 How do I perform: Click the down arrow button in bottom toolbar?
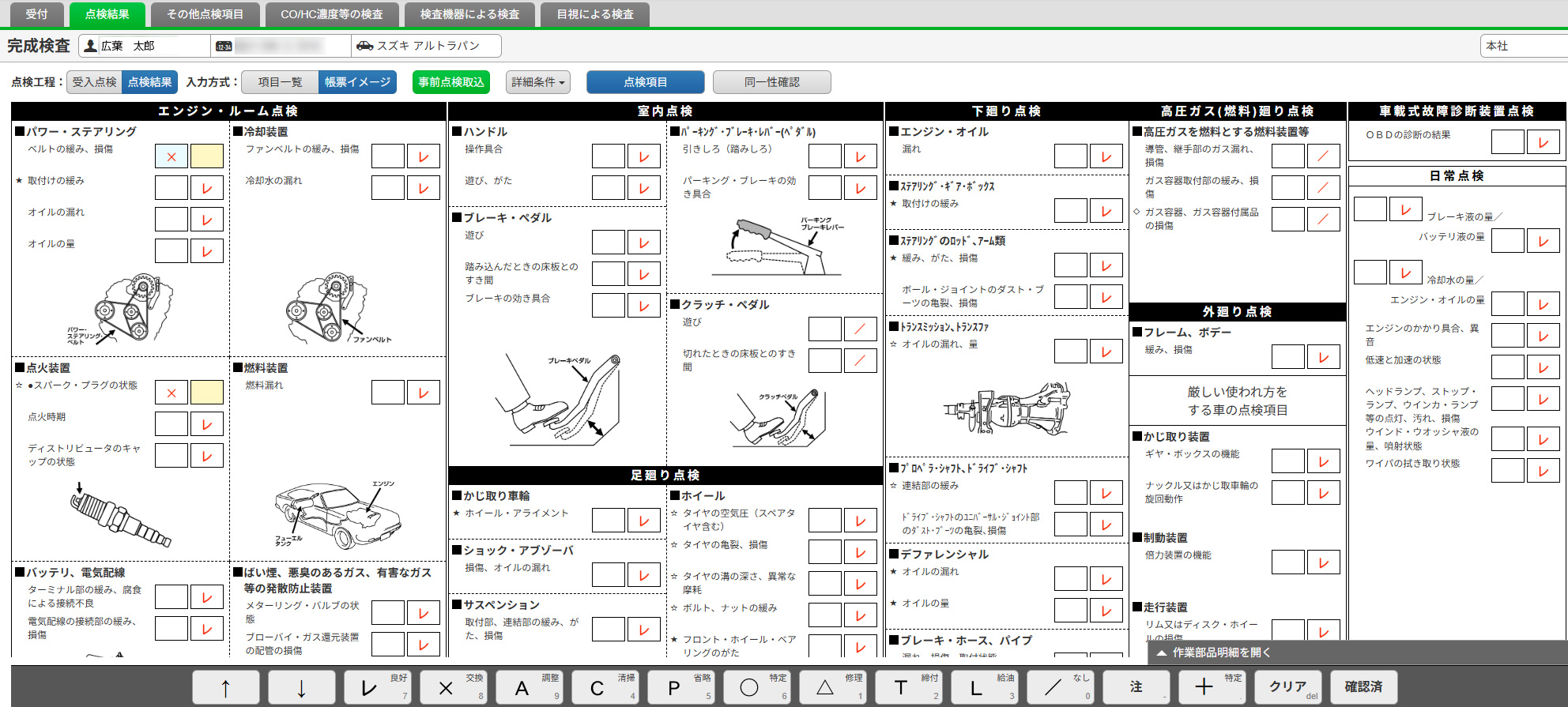pos(302,686)
